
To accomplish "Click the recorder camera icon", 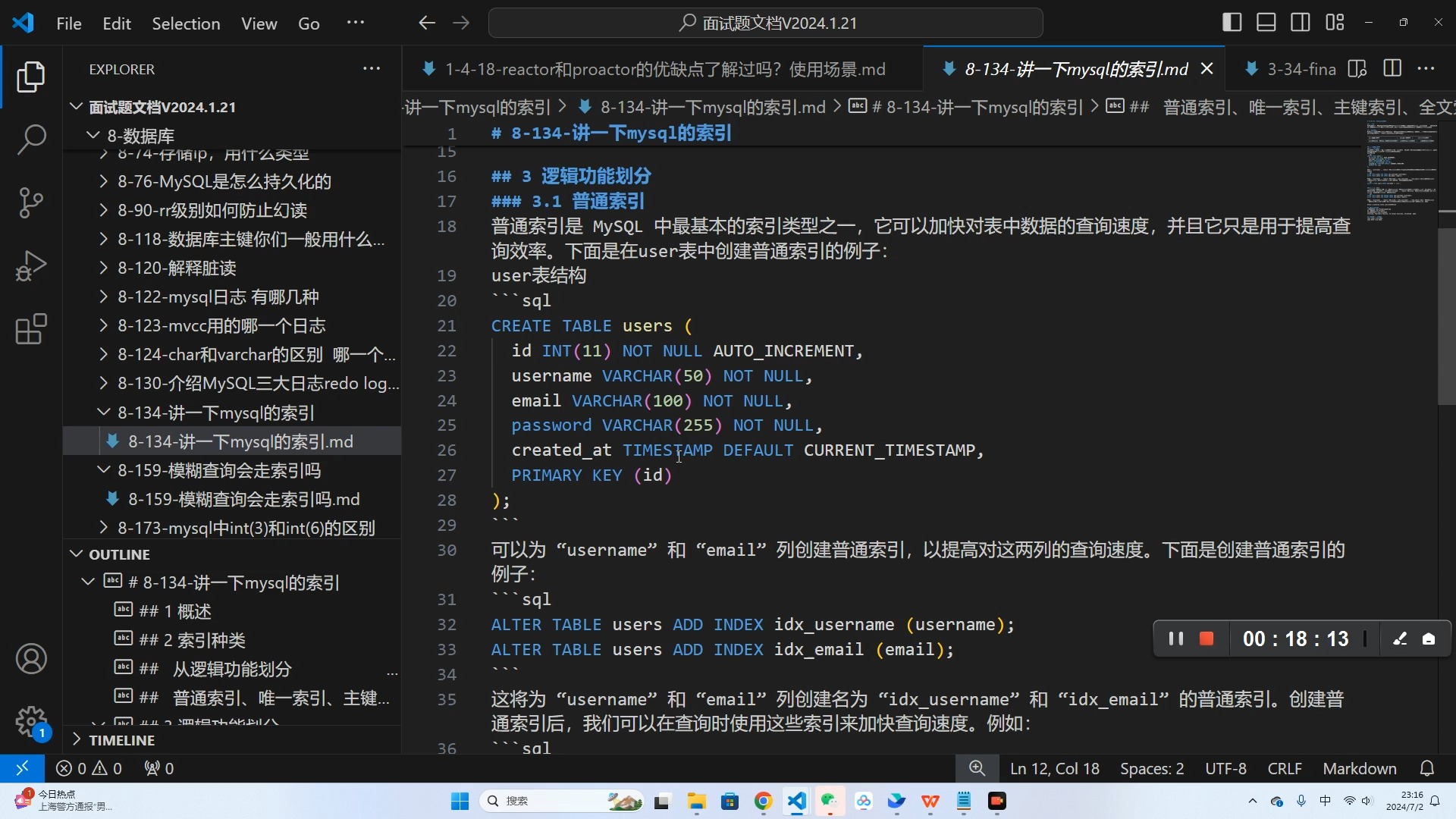I will click(1429, 639).
